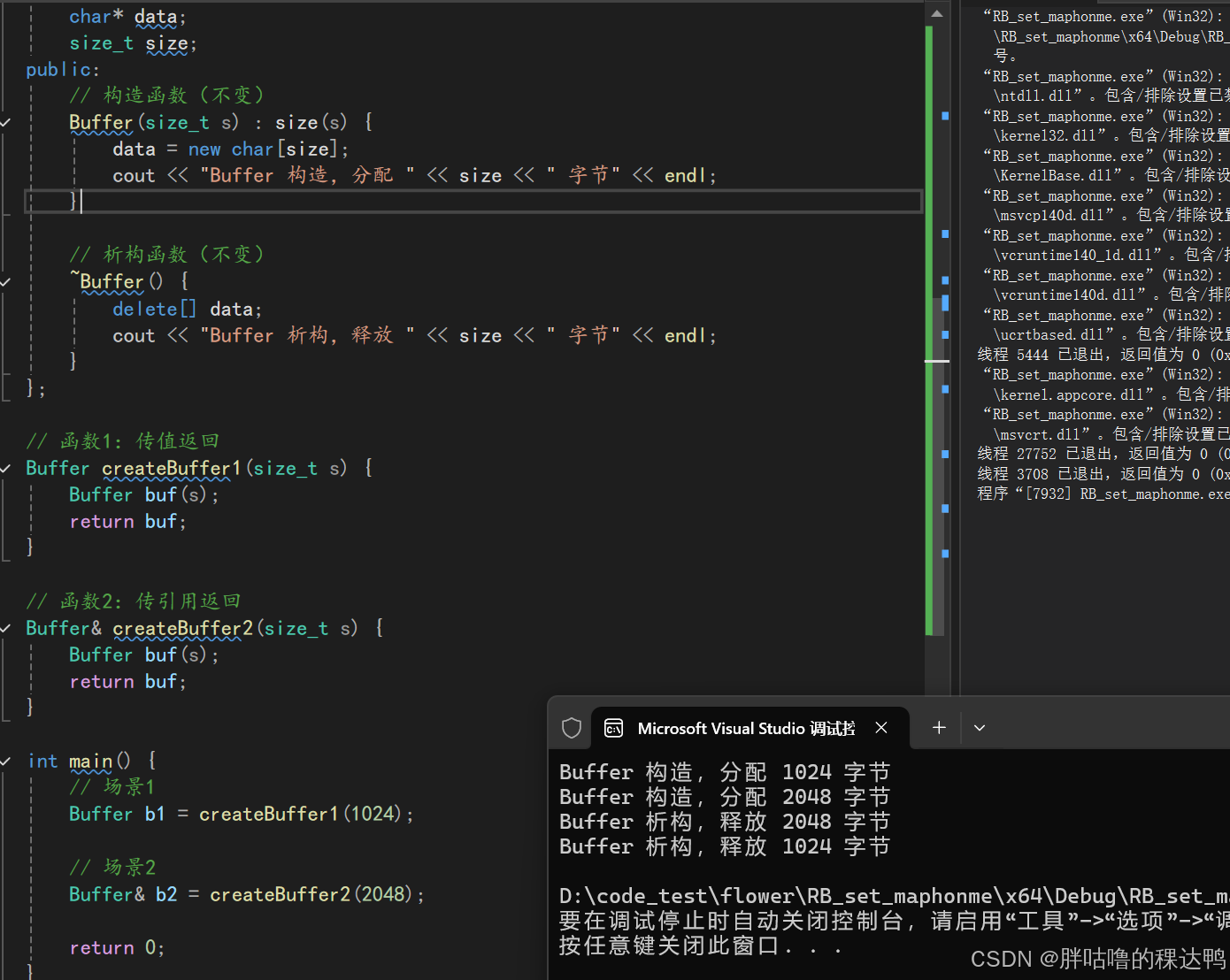
Task: Click output line containing '\ucrtbased.dll'
Action: (x=1111, y=334)
